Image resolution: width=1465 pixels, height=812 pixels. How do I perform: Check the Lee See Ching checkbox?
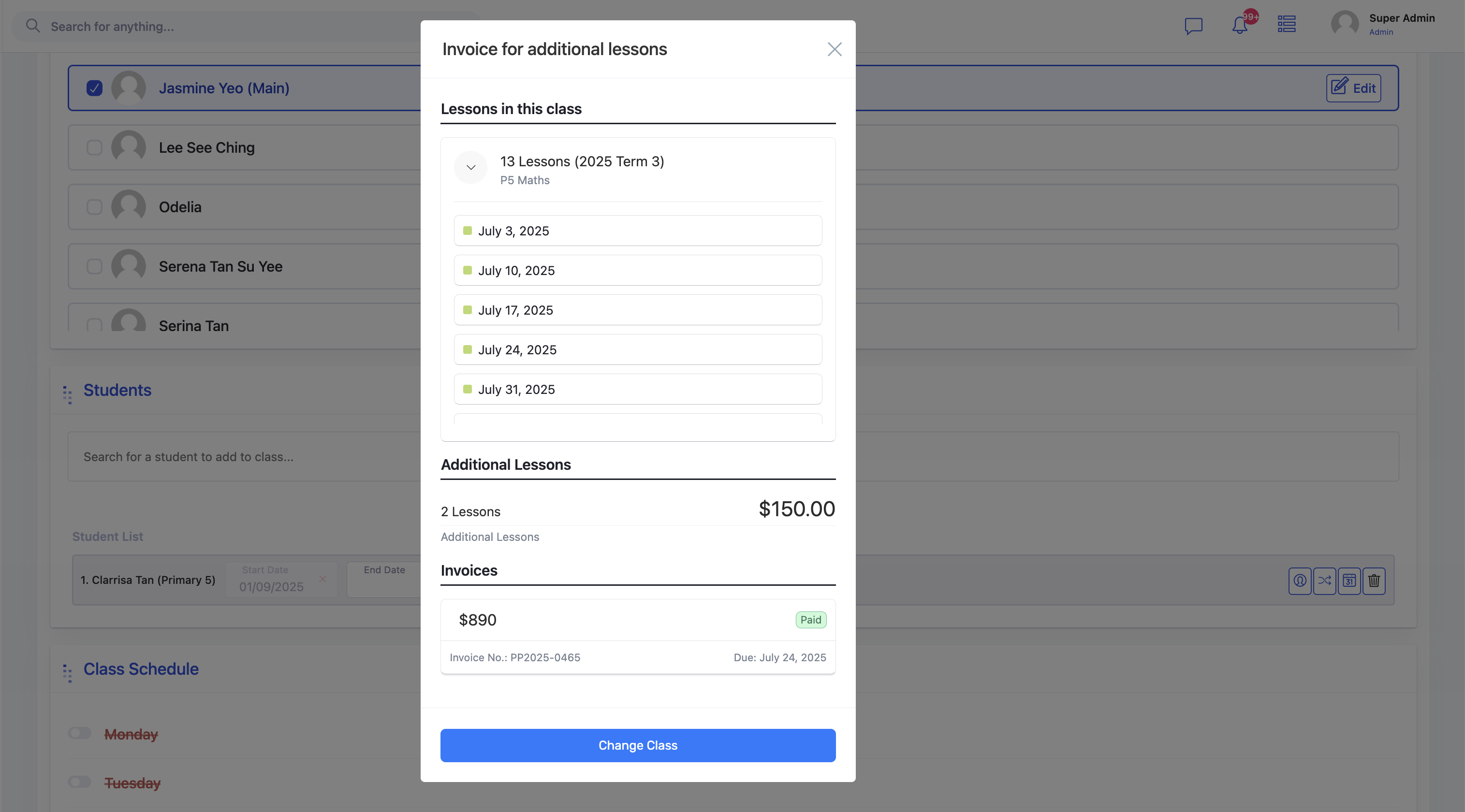pos(94,148)
